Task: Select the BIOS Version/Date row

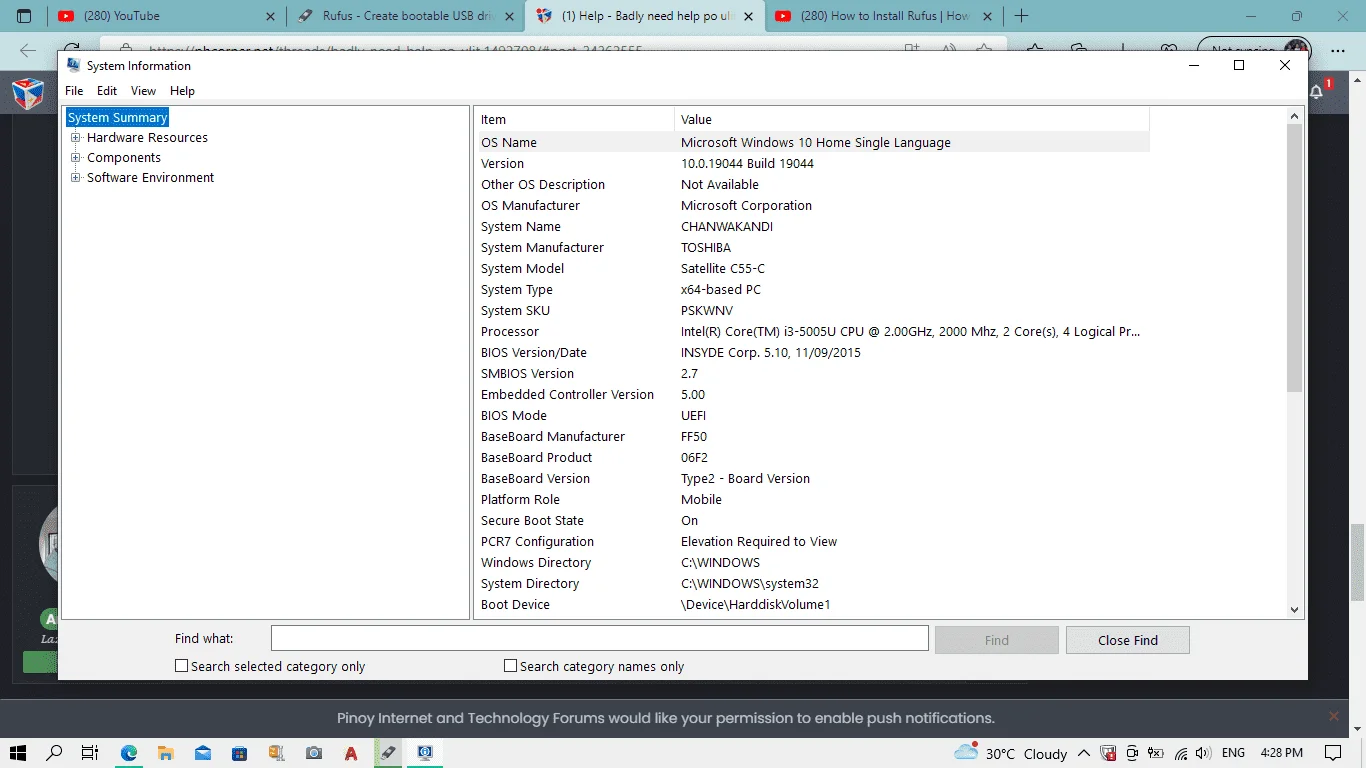Action: pos(814,353)
